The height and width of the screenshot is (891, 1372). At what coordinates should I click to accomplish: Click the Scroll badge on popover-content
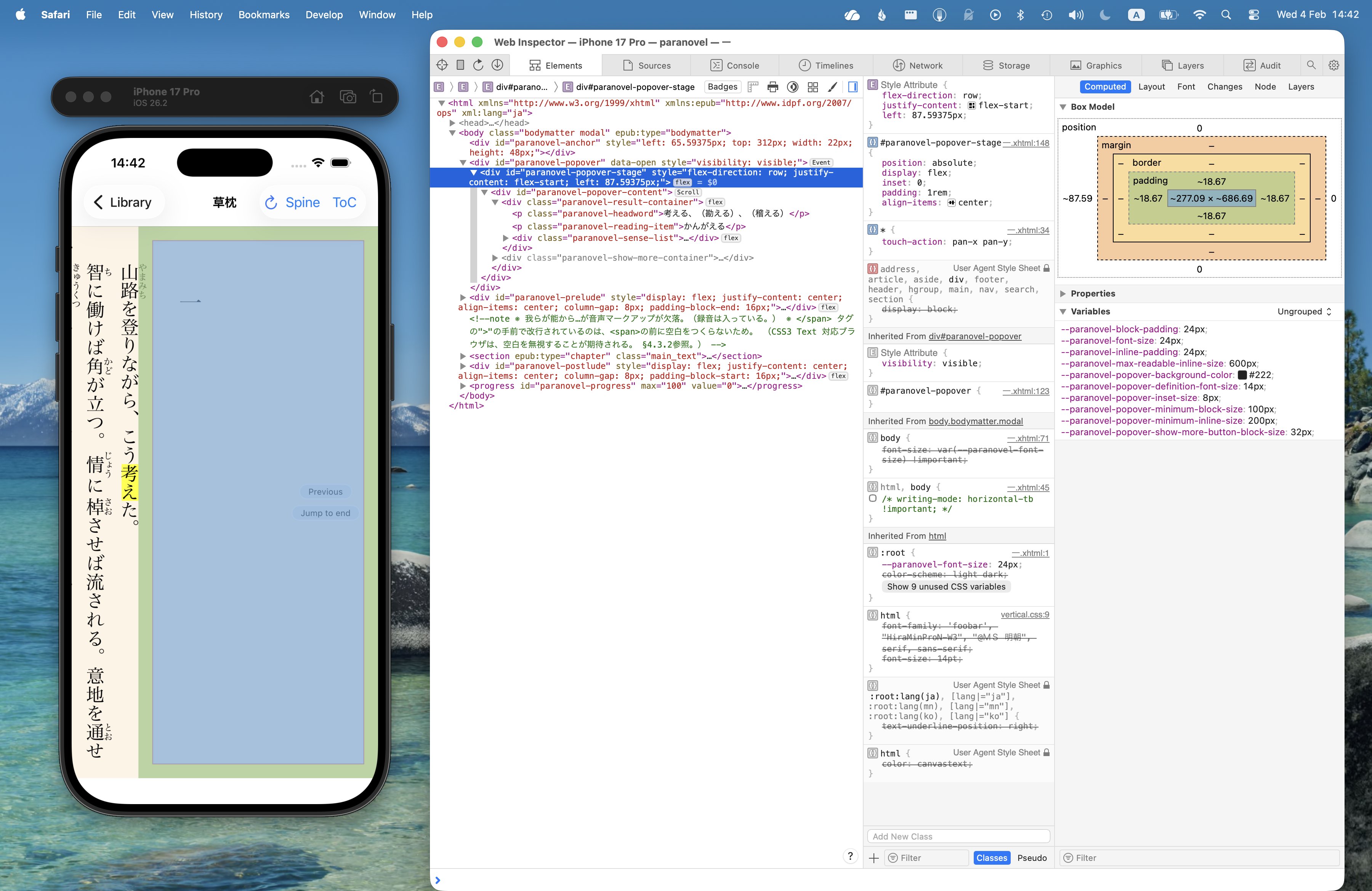[687, 192]
